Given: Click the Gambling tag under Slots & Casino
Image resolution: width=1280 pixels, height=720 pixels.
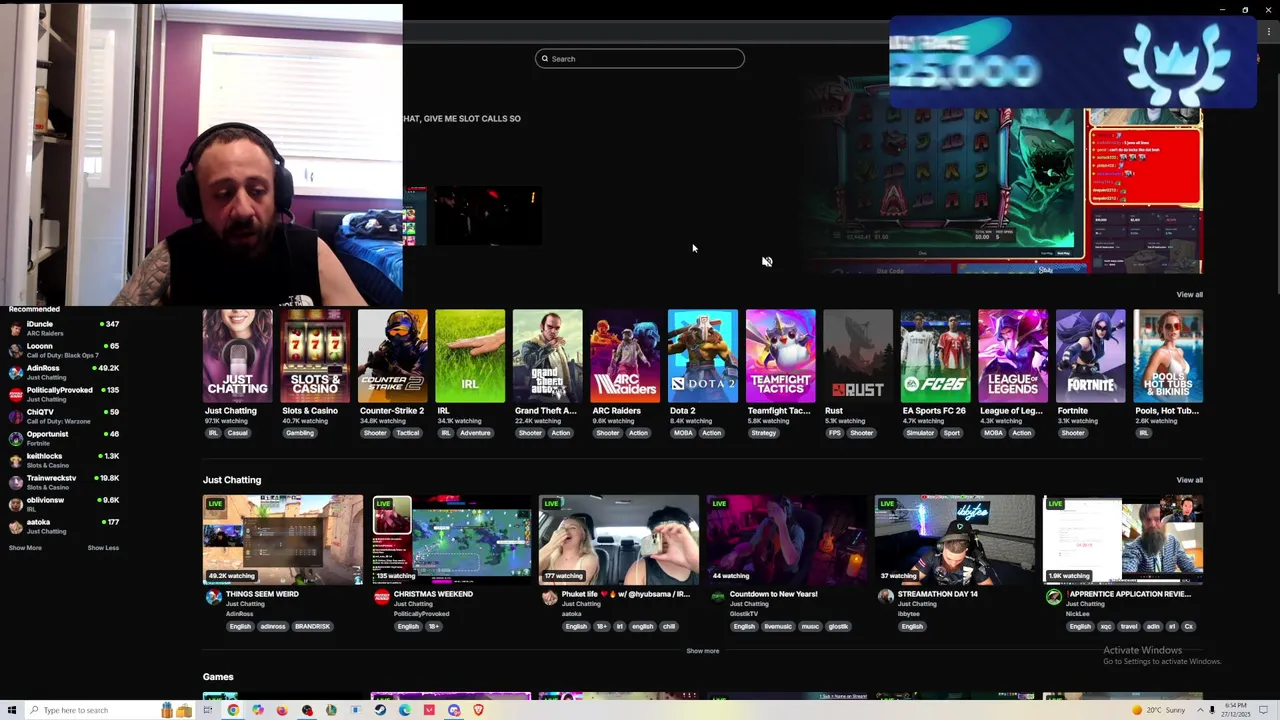Looking at the screenshot, I should tap(299, 433).
